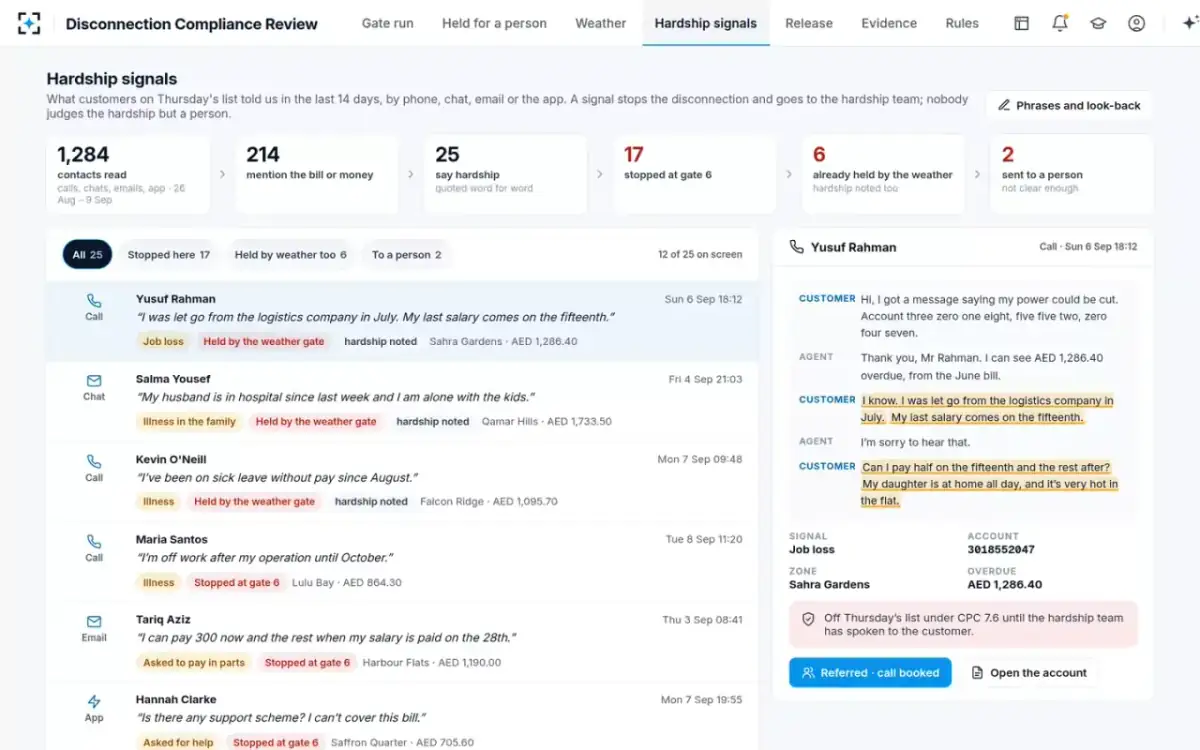Filter list by All 25
This screenshot has width=1200, height=750.
(88, 255)
